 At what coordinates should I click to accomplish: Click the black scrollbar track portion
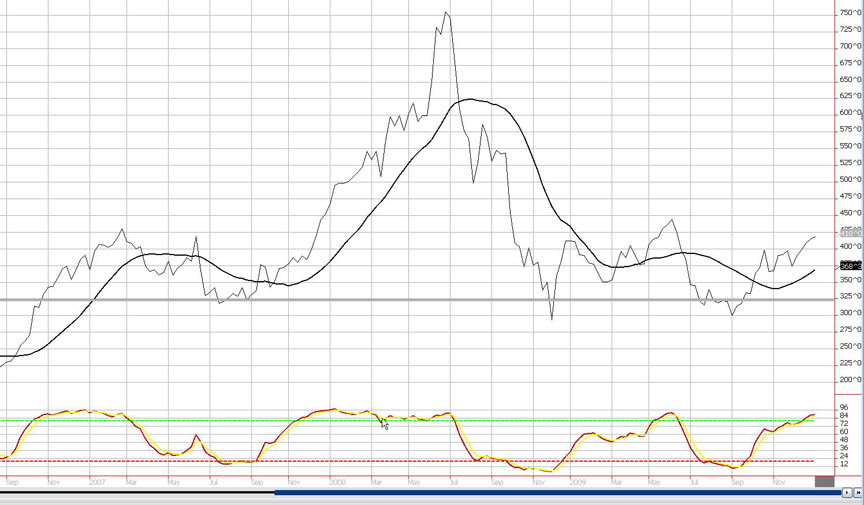click(137, 492)
